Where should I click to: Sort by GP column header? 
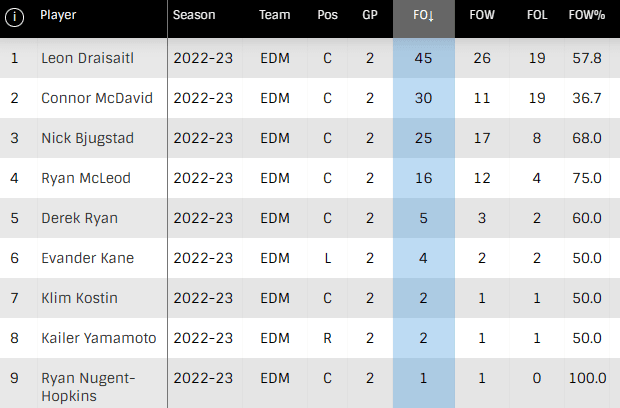pyautogui.click(x=370, y=16)
